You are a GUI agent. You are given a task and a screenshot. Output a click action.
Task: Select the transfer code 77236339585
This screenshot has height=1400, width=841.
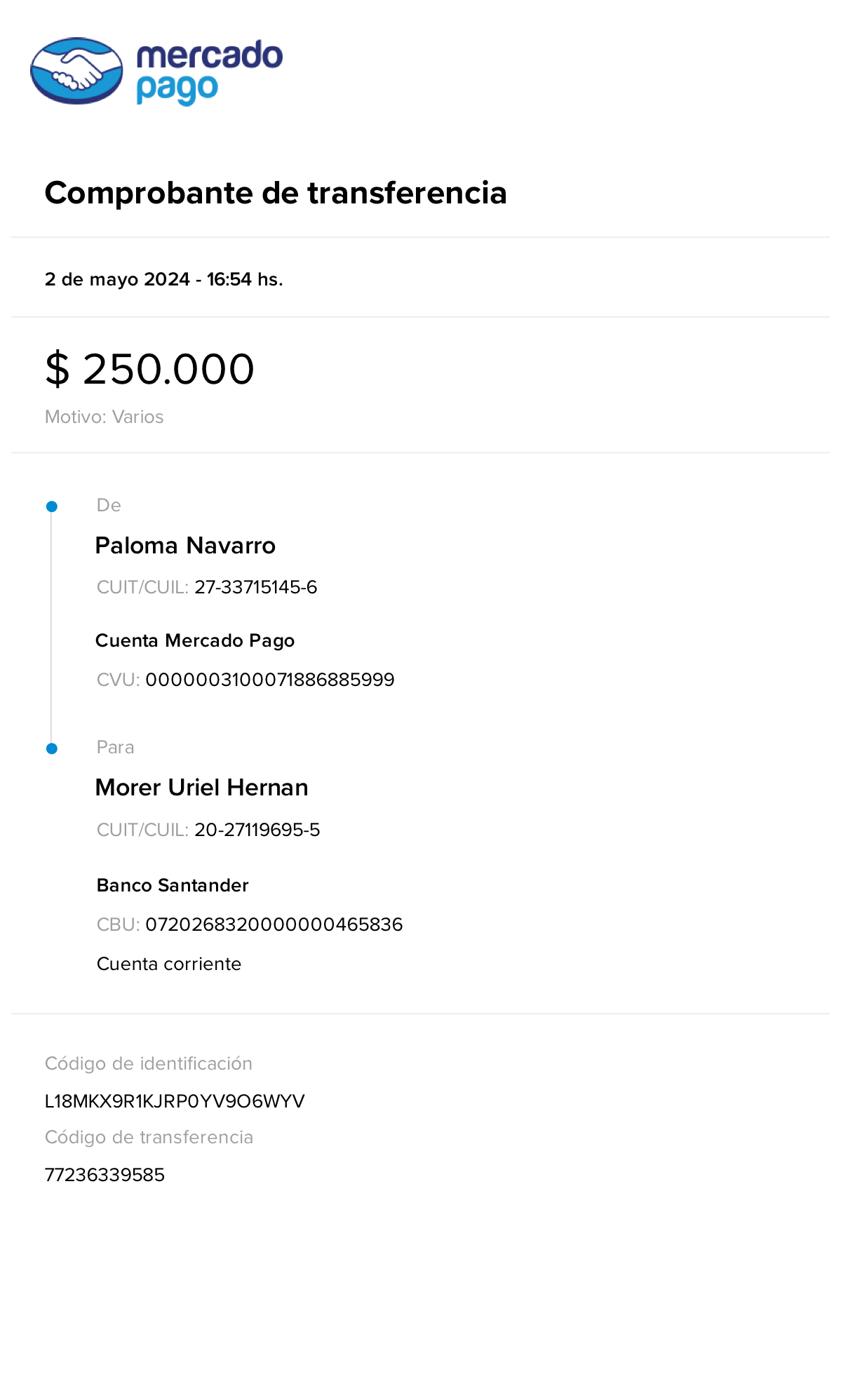[x=105, y=1175]
